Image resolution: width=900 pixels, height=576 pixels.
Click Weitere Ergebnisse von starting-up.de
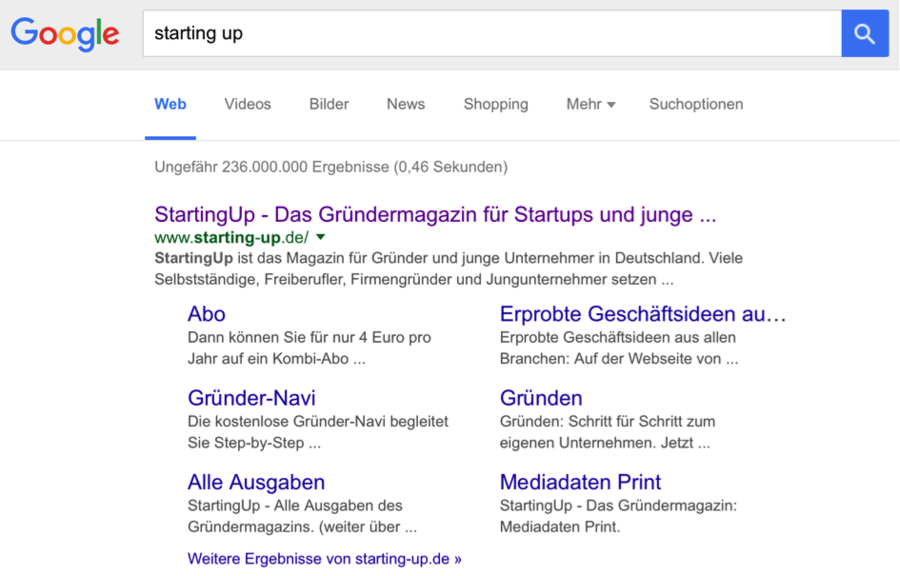(x=324, y=559)
